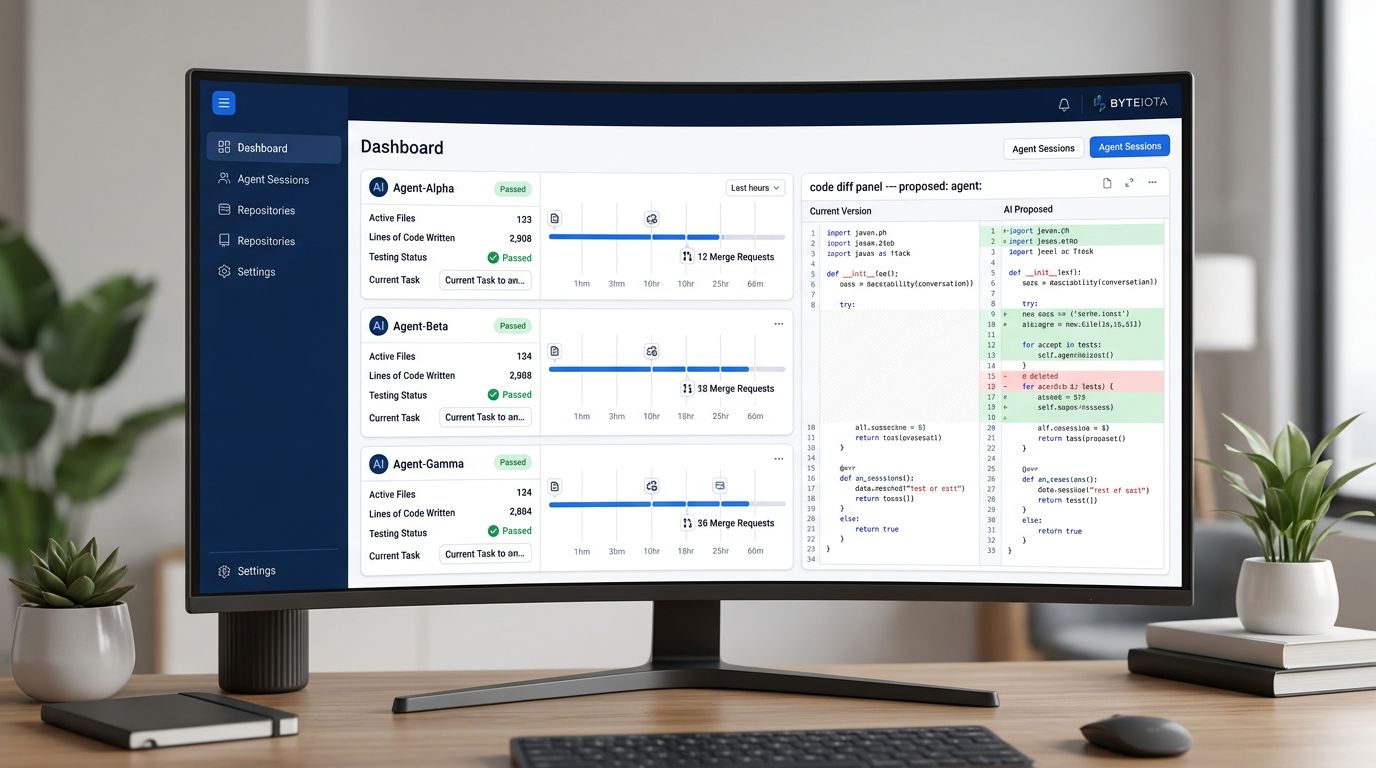The image size is (1376, 768).
Task: Click the ByteIota logo
Action: [x=1130, y=103]
